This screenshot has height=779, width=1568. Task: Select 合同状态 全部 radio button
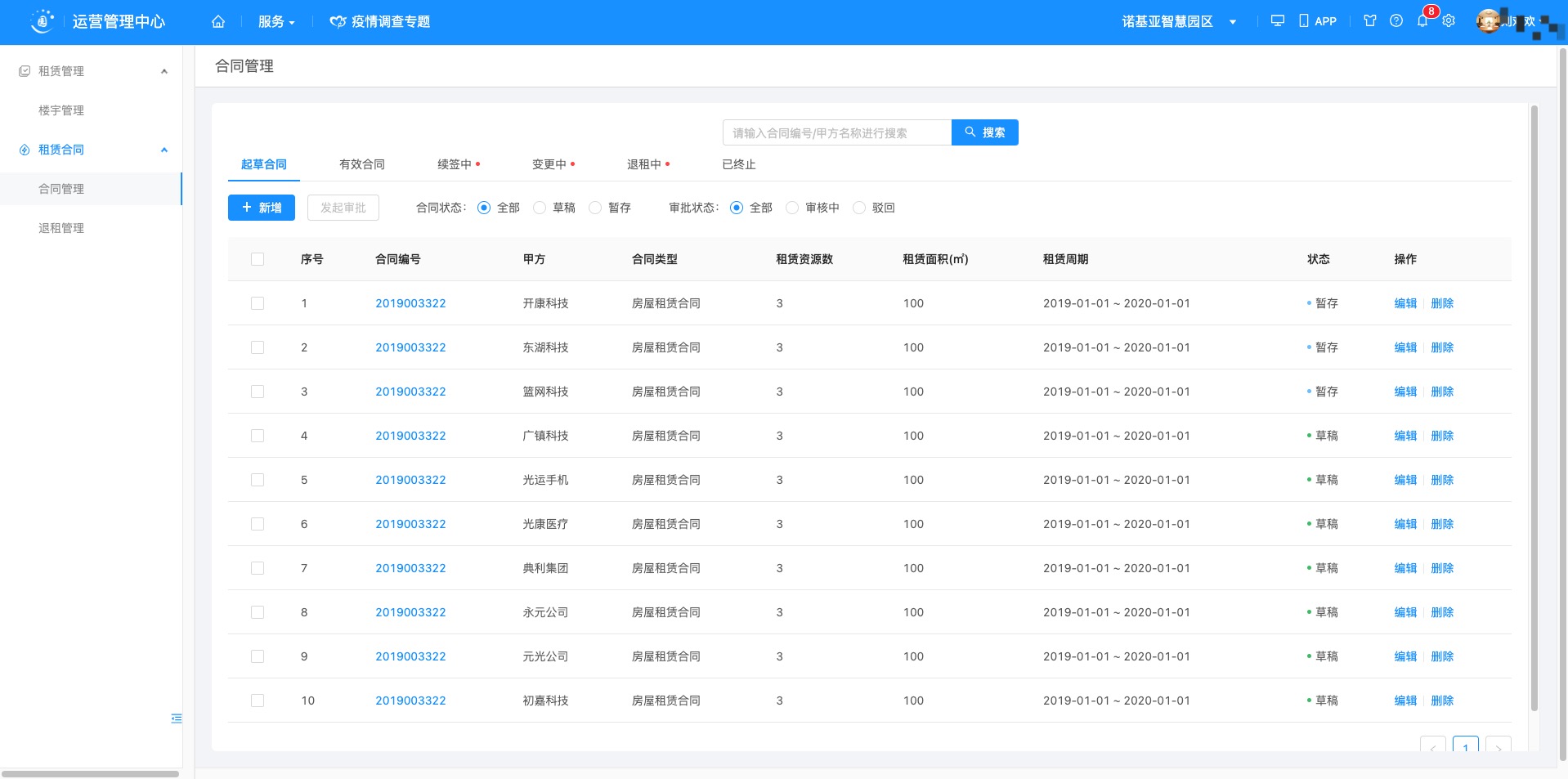pyautogui.click(x=484, y=208)
